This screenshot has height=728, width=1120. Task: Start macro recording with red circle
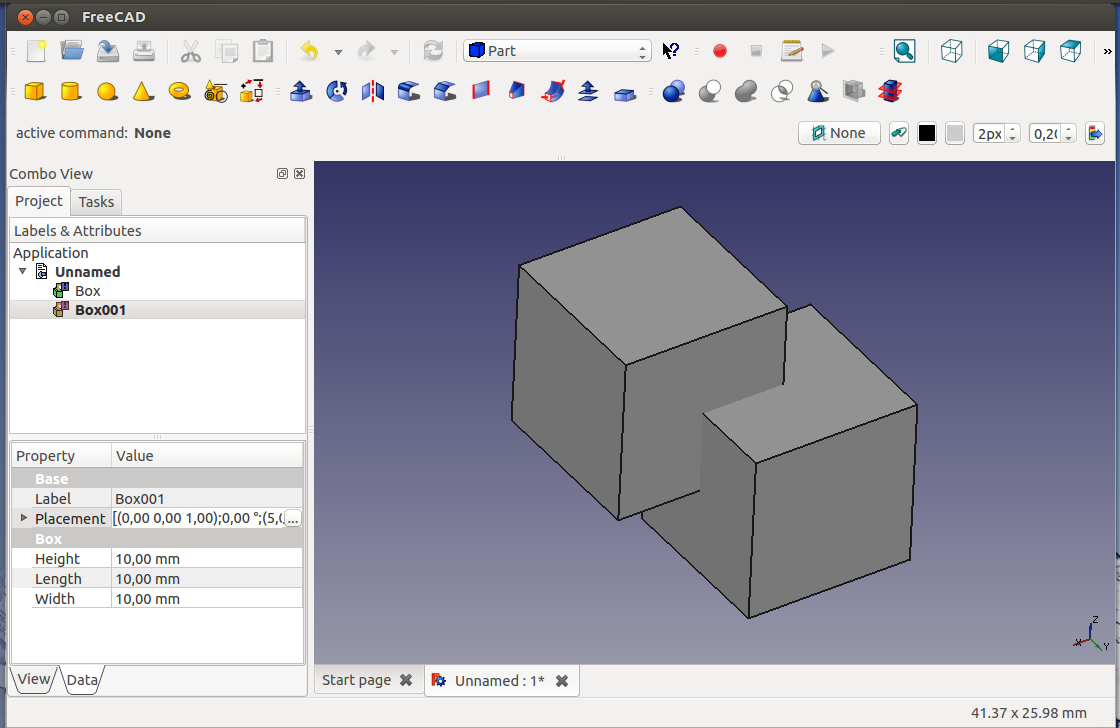(719, 51)
